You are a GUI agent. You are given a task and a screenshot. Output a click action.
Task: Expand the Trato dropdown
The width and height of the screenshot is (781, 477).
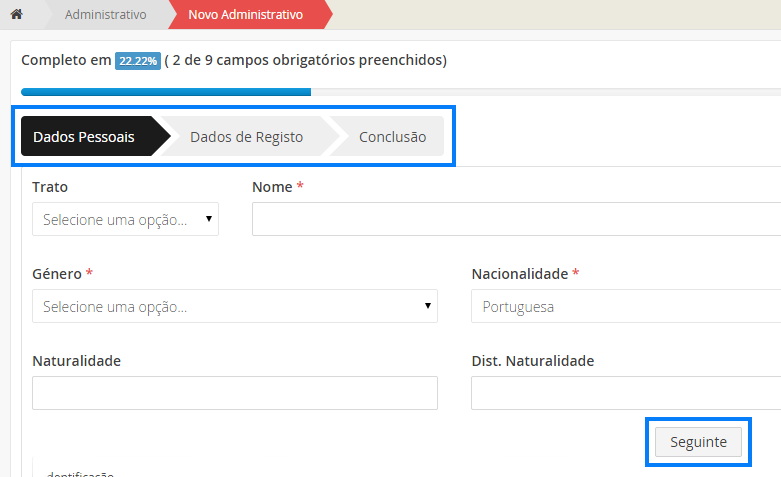[125, 220]
